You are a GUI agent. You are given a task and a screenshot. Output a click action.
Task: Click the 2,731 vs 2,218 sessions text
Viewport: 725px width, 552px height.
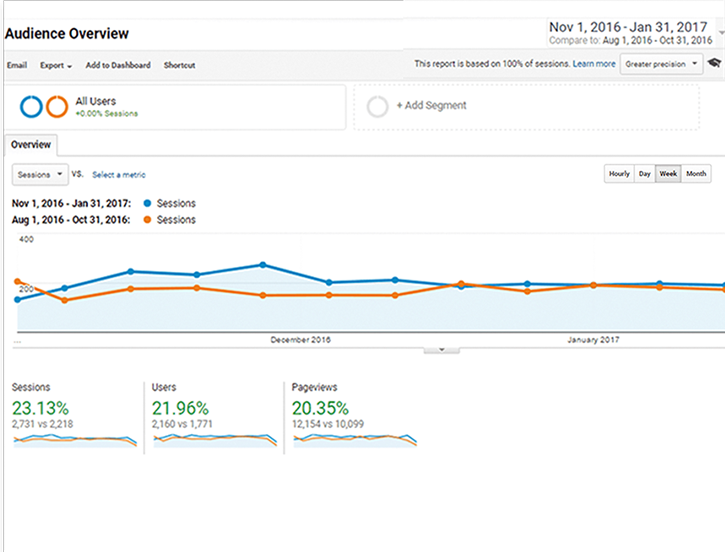(x=43, y=424)
